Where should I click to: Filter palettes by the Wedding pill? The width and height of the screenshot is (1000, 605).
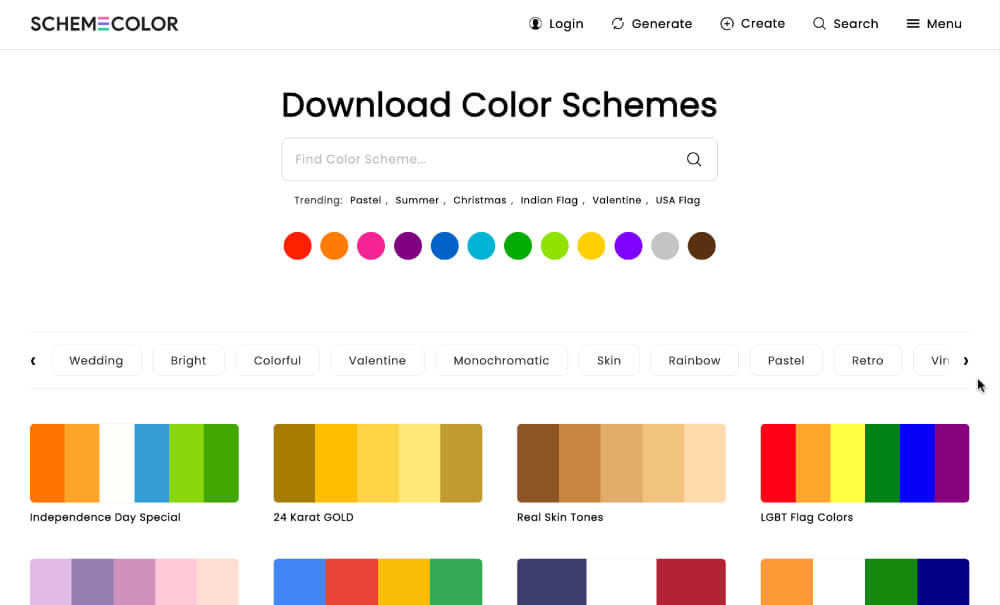[x=96, y=360]
